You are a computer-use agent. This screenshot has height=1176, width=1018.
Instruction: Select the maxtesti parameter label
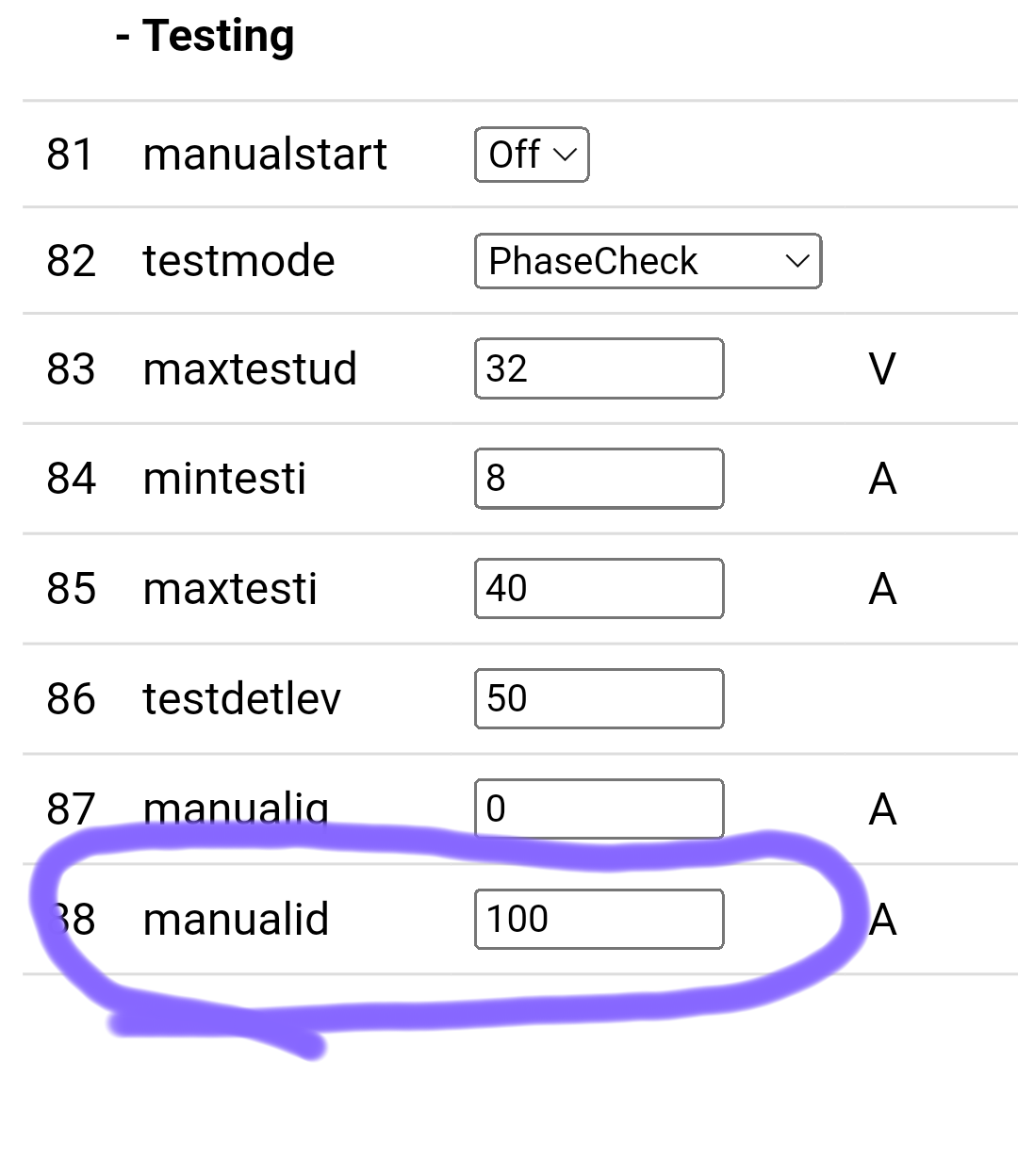[x=230, y=589]
